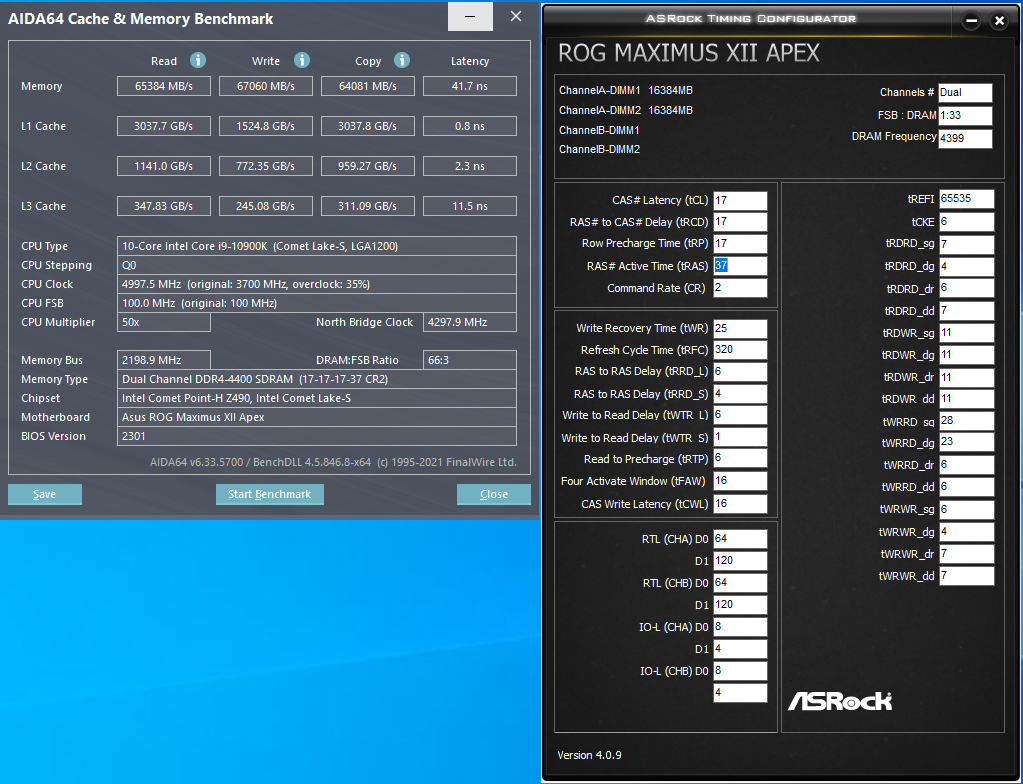Minimize the AIDA64 benchmark window

(x=470, y=16)
